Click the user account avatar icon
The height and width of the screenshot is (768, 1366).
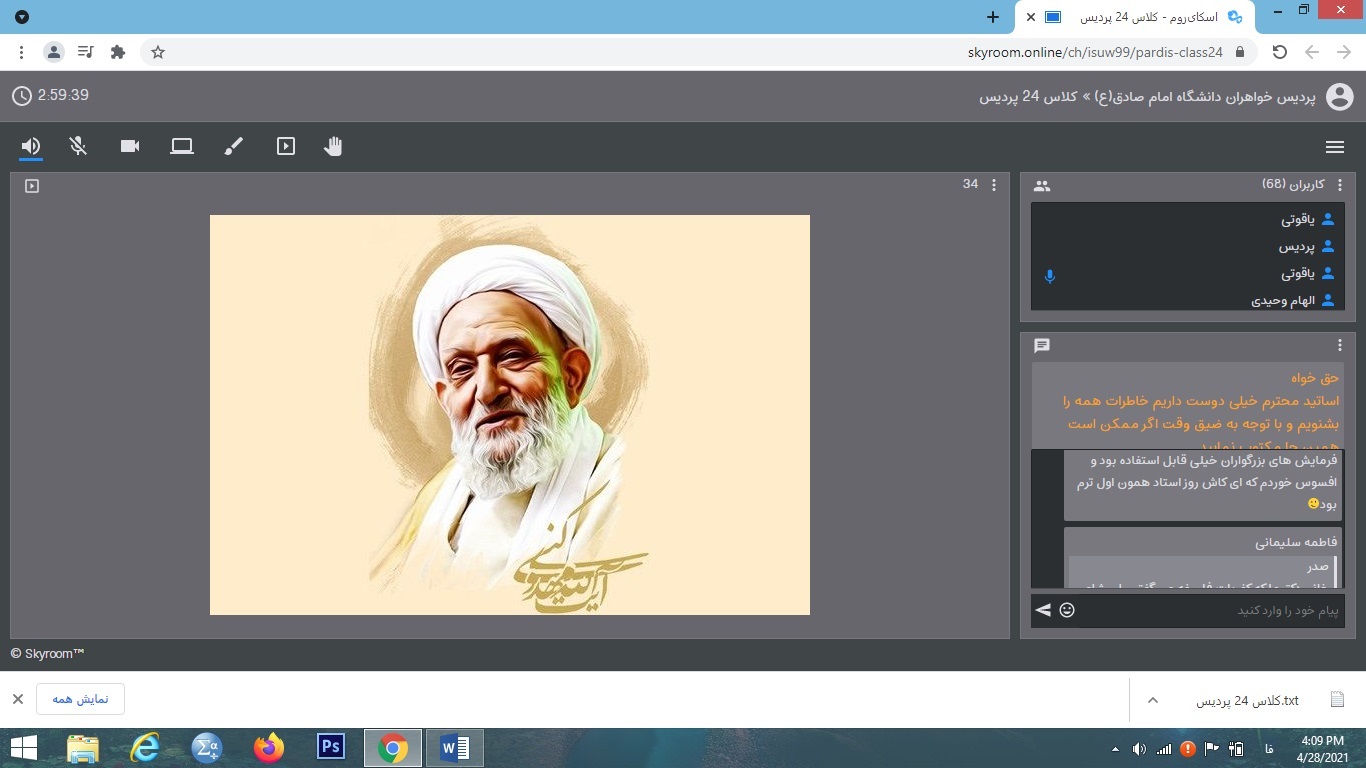[1339, 97]
